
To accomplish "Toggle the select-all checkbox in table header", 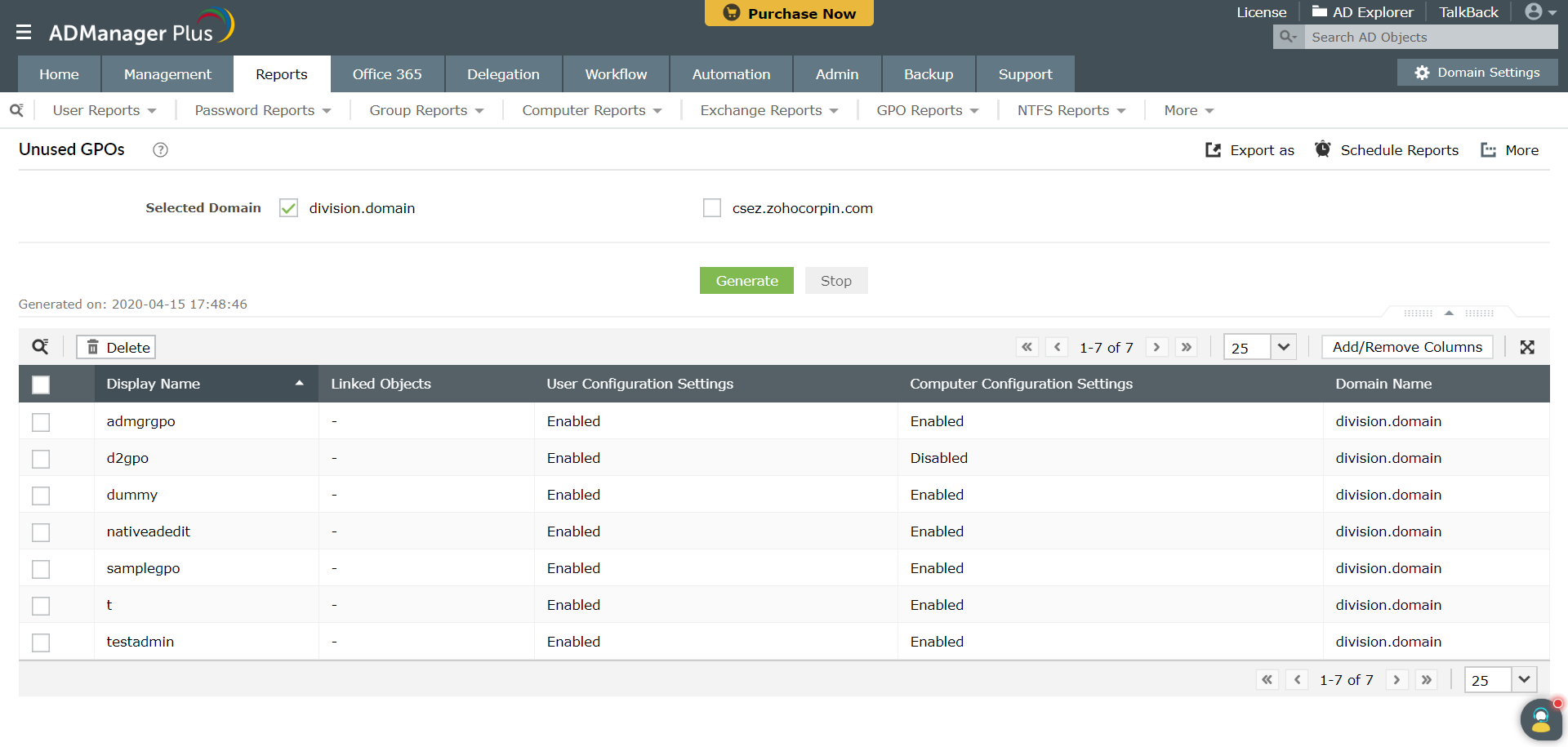I will click(41, 385).
